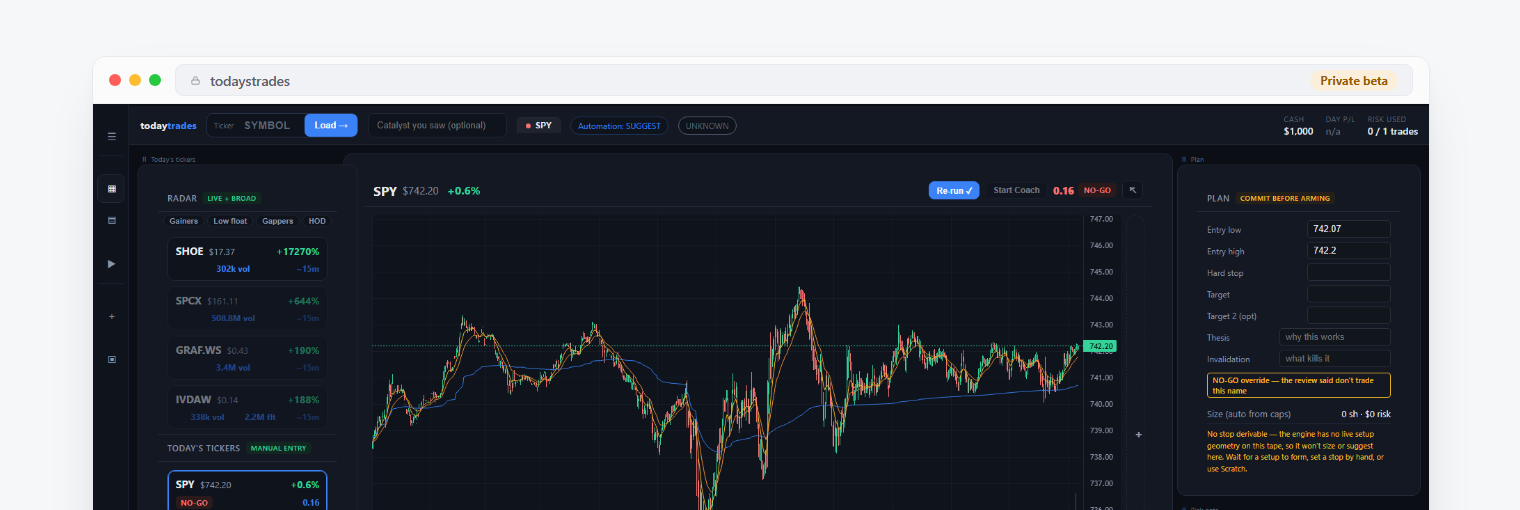This screenshot has width=1520, height=510.
Task: Click the chart expand arrow icon
Action: pos(1132,190)
